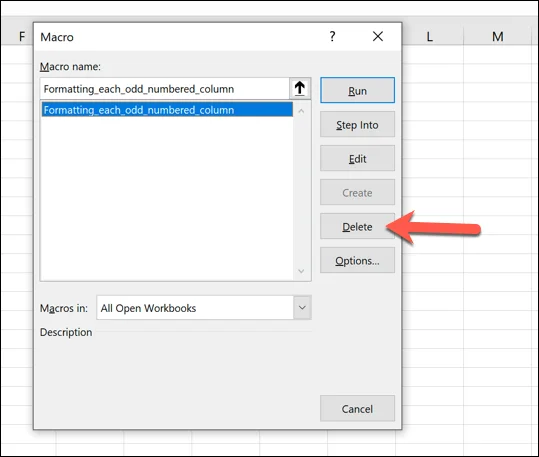
Task: Click the Edit macro button
Action: pyautogui.click(x=357, y=158)
